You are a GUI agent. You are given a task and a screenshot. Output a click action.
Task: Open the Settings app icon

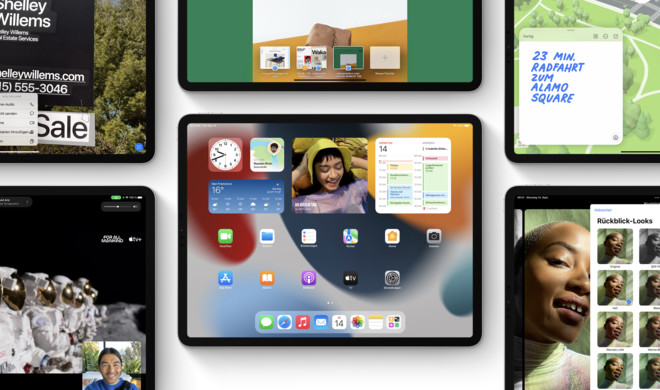tap(392, 278)
